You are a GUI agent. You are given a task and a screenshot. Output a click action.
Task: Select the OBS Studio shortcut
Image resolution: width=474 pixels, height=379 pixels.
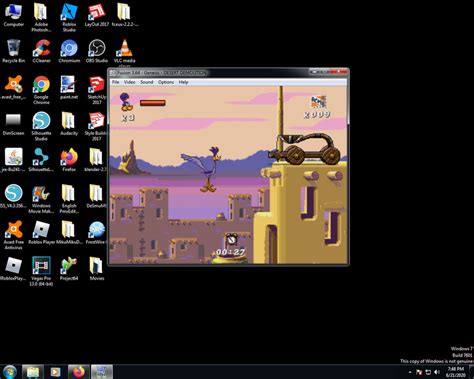tap(97, 51)
